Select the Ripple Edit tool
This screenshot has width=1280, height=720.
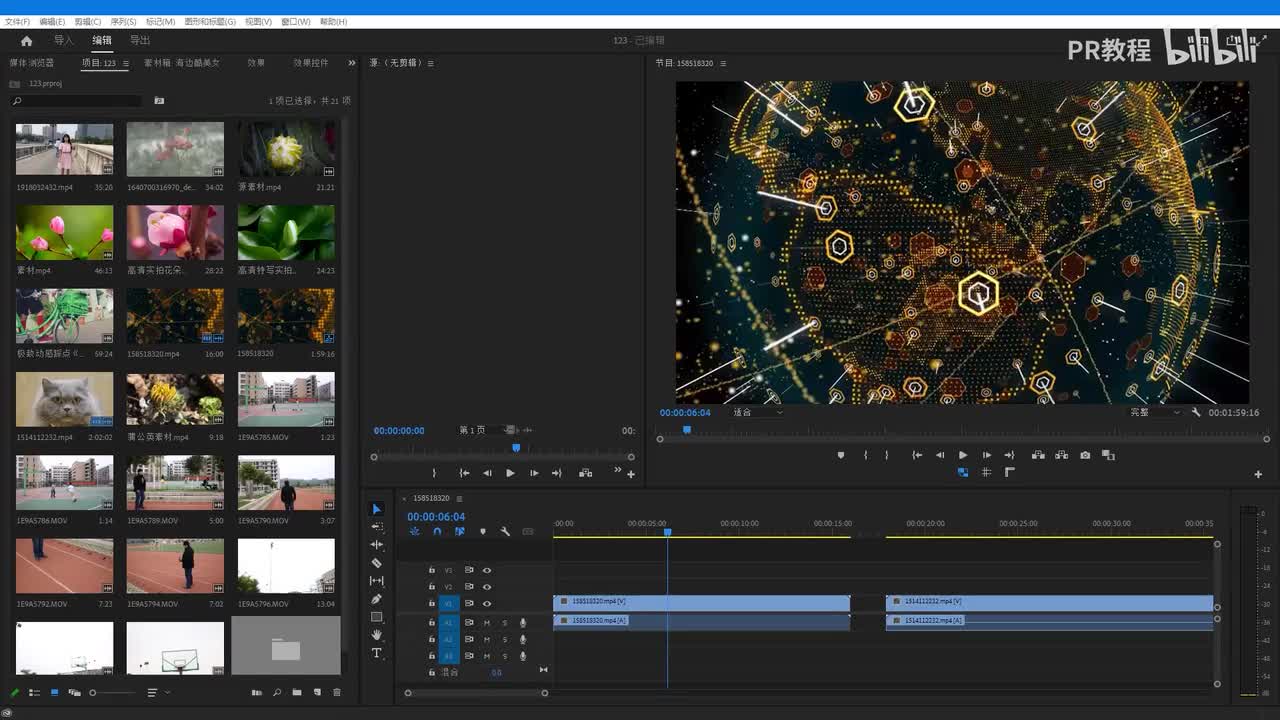[x=377, y=545]
